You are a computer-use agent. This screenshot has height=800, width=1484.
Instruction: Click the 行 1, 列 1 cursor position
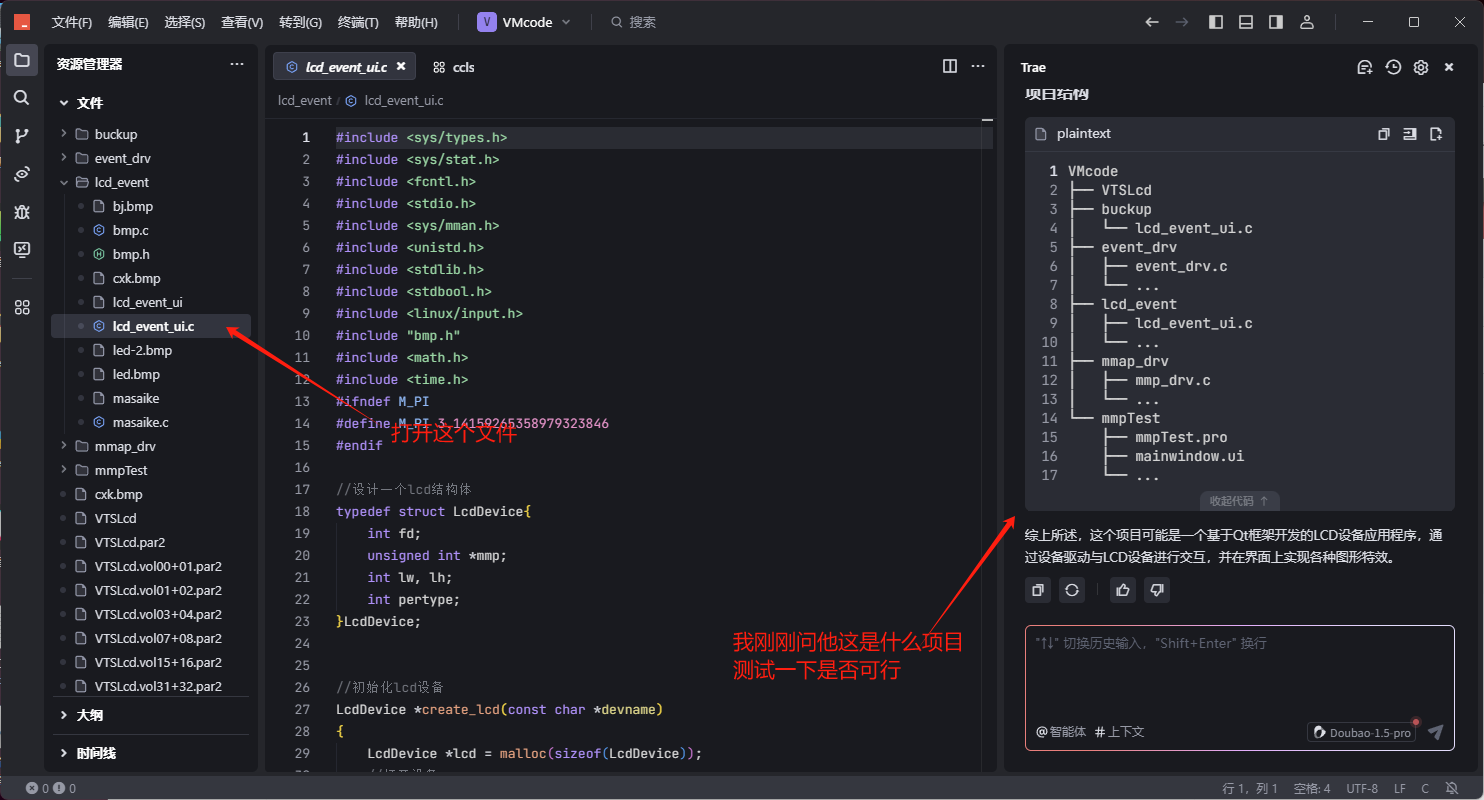point(1250,789)
